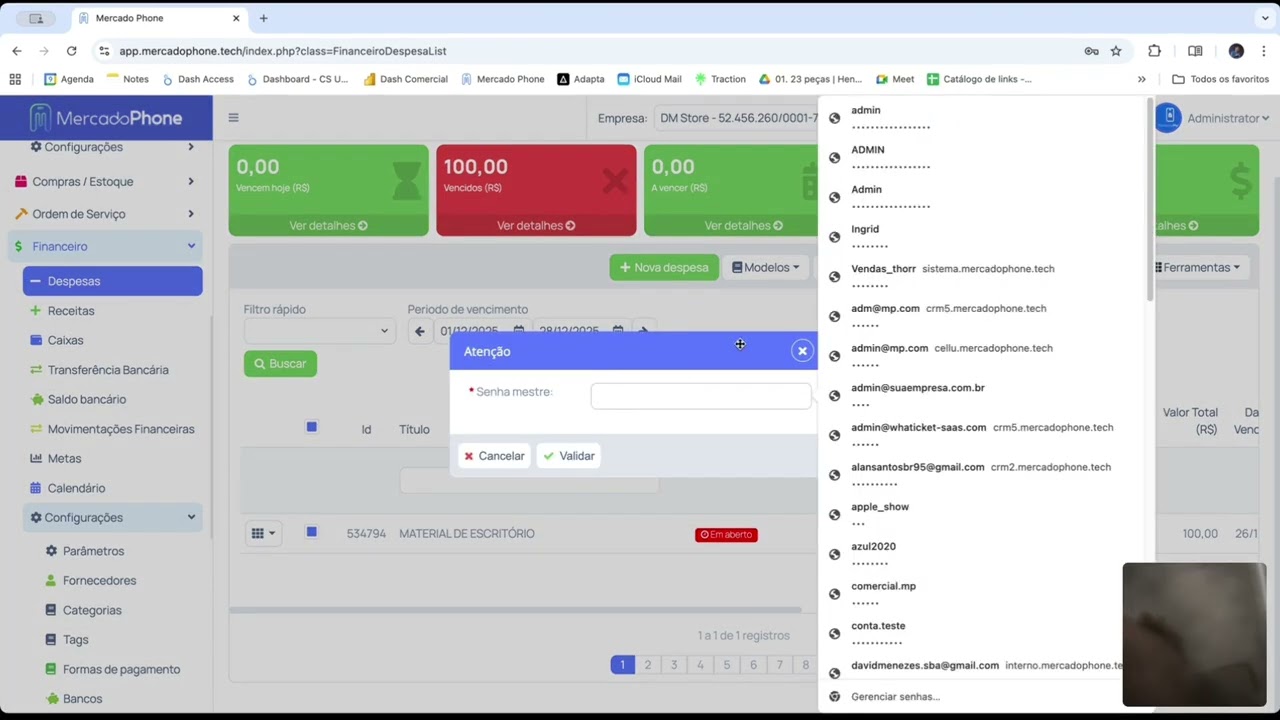
Task: Select saved password admin@suaempresa.com.br
Action: click(x=983, y=395)
